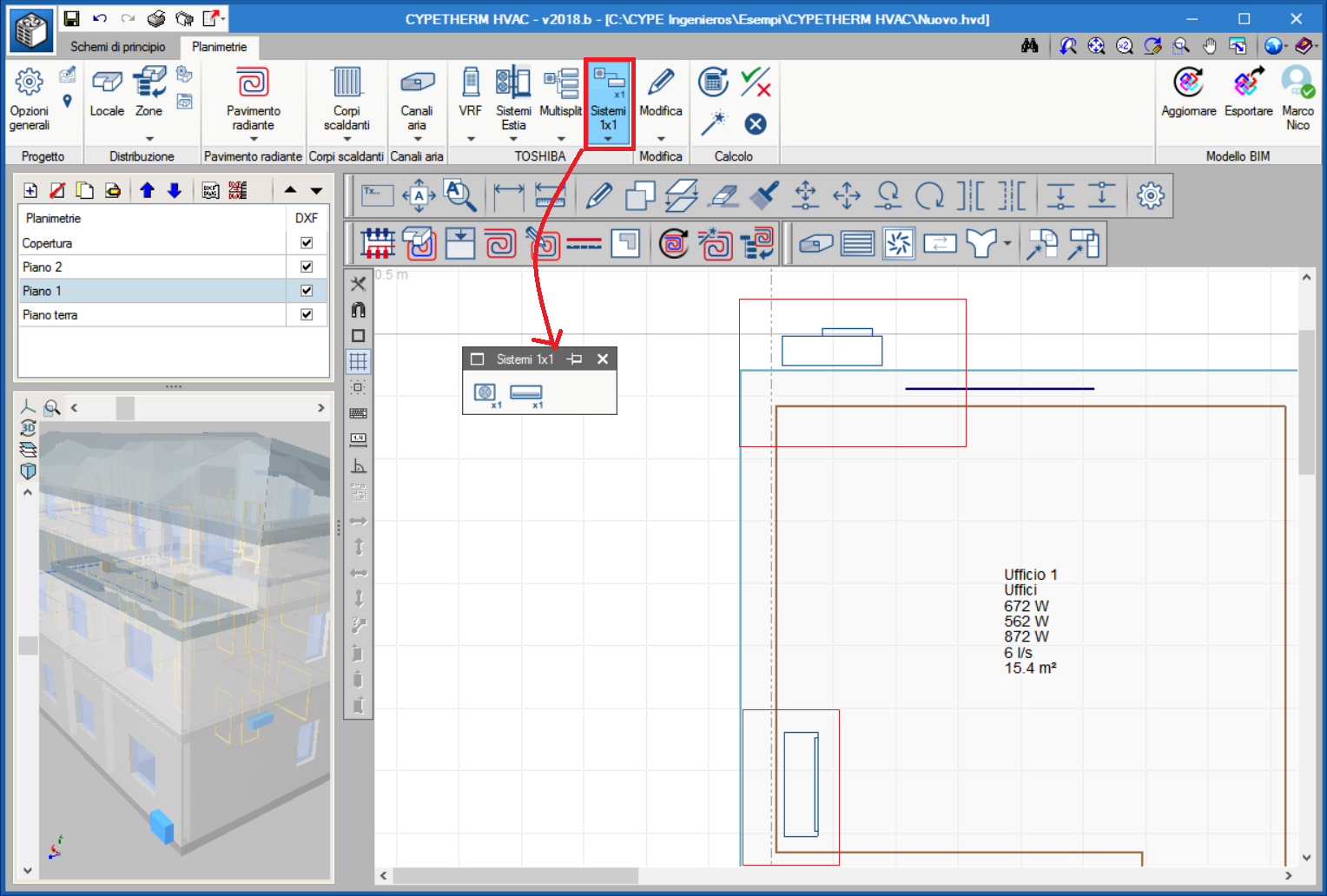1327x896 pixels.
Task: Toggle the grid display button
Action: (x=358, y=361)
